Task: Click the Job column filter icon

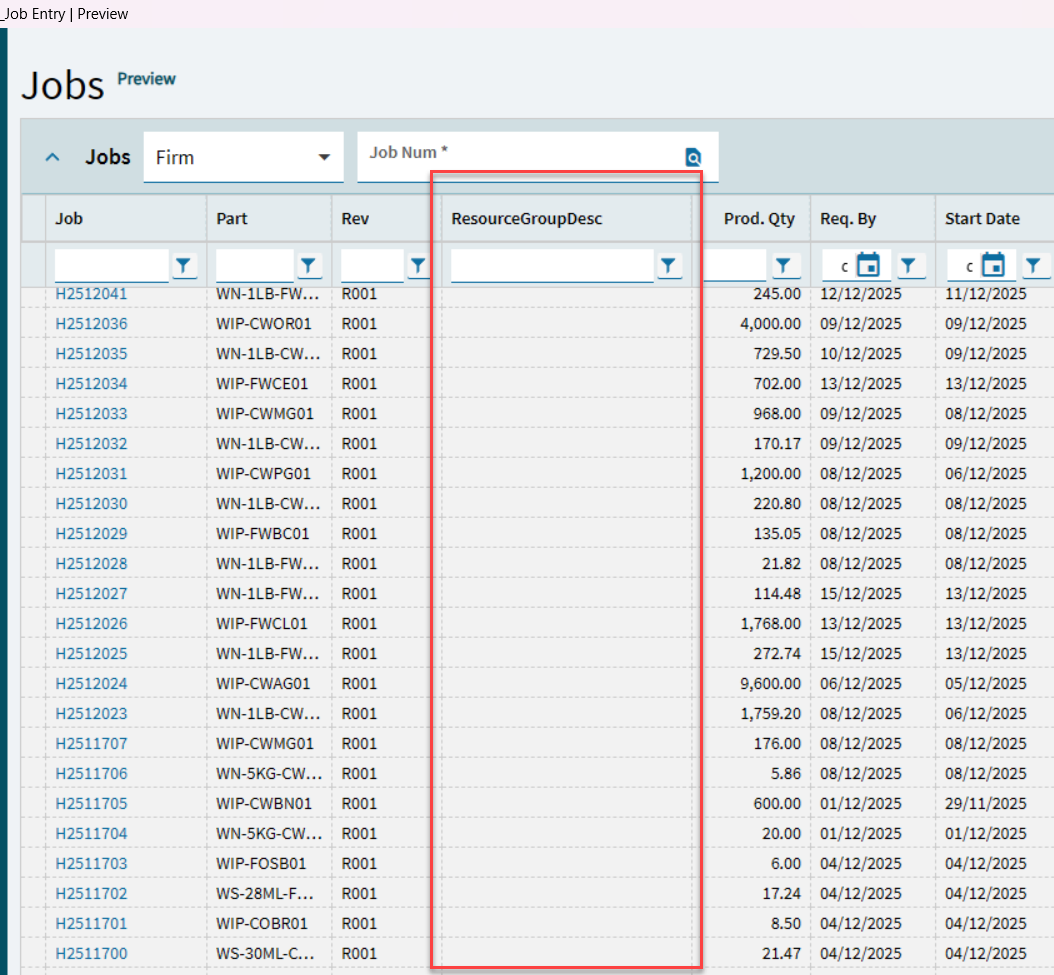Action: click(x=185, y=265)
